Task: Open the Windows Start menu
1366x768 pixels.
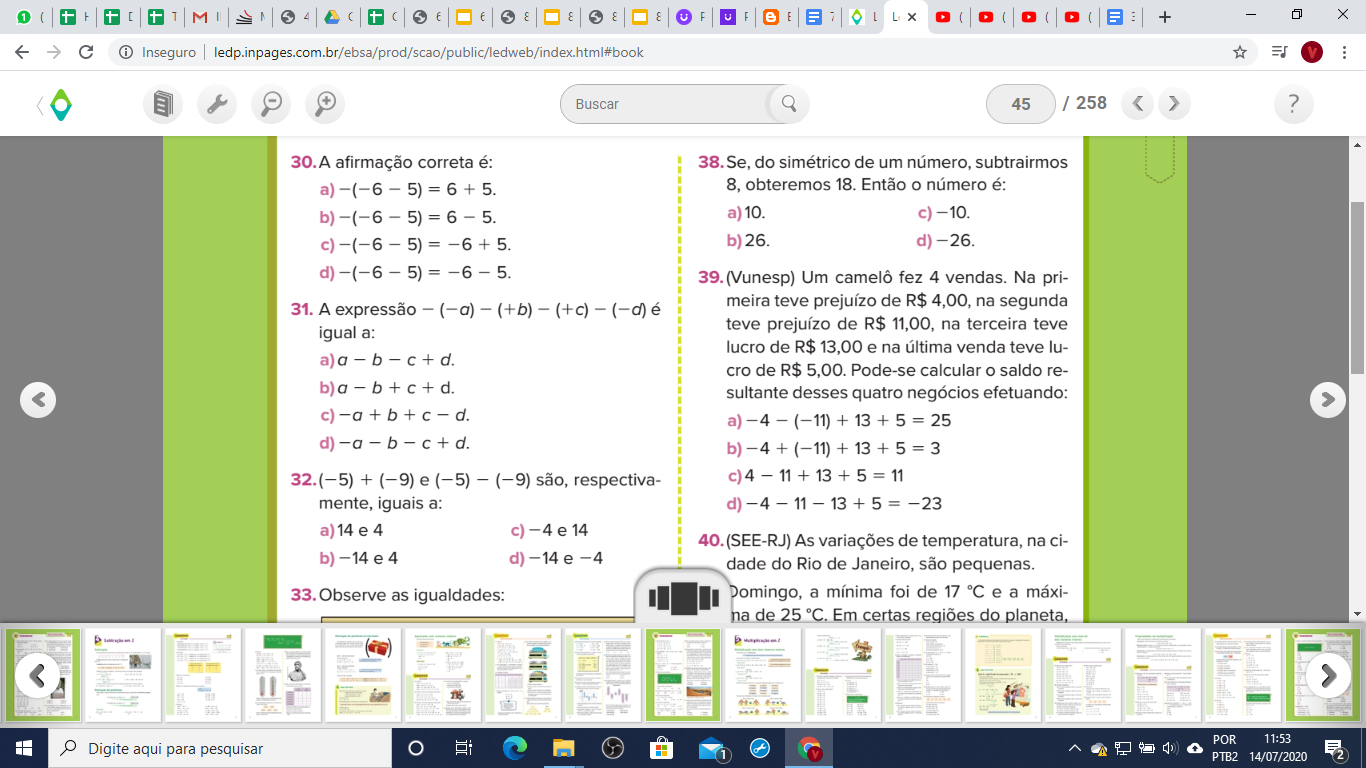Action: (x=24, y=748)
